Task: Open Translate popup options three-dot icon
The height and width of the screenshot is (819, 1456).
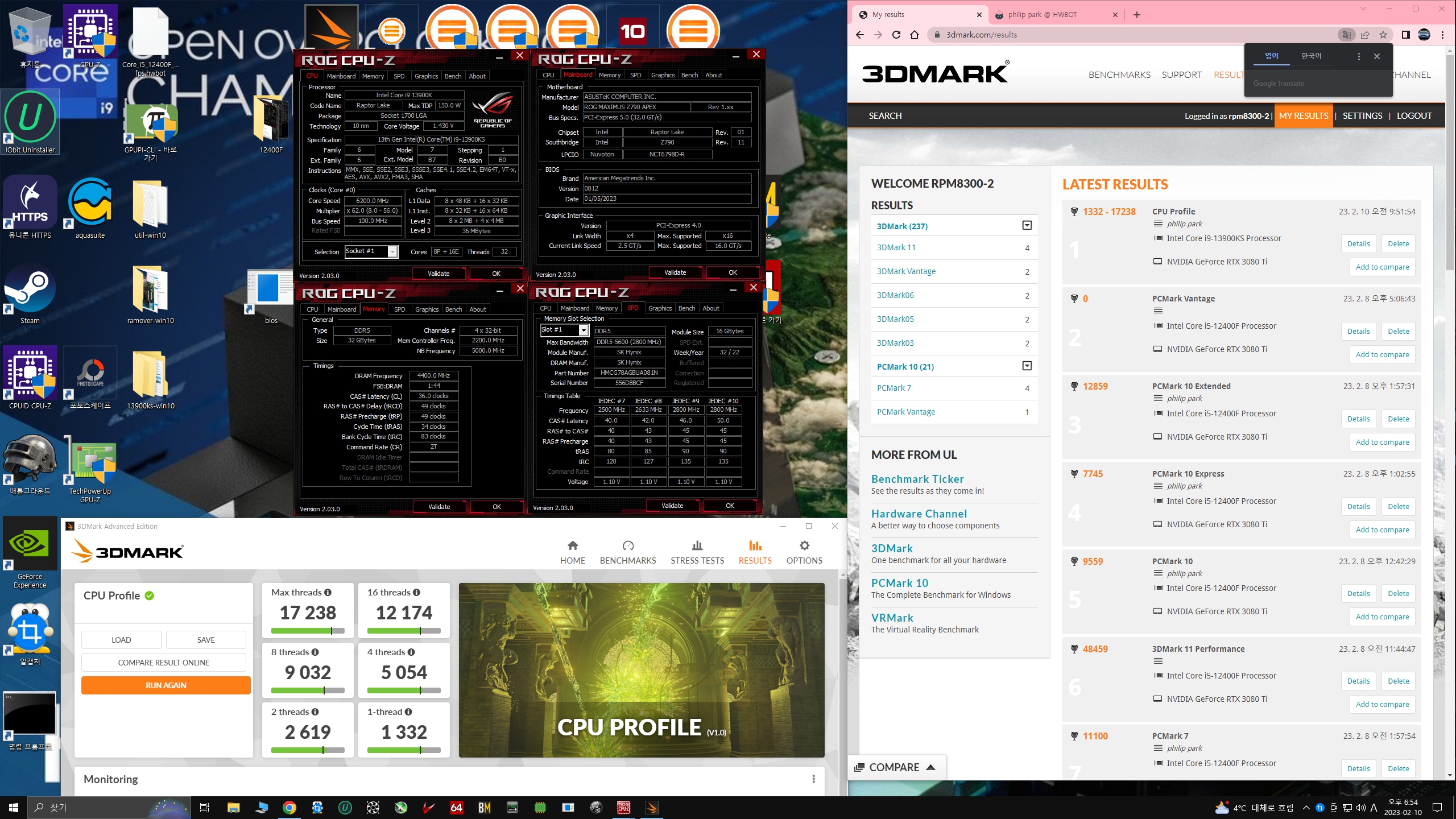Action: click(x=1359, y=56)
